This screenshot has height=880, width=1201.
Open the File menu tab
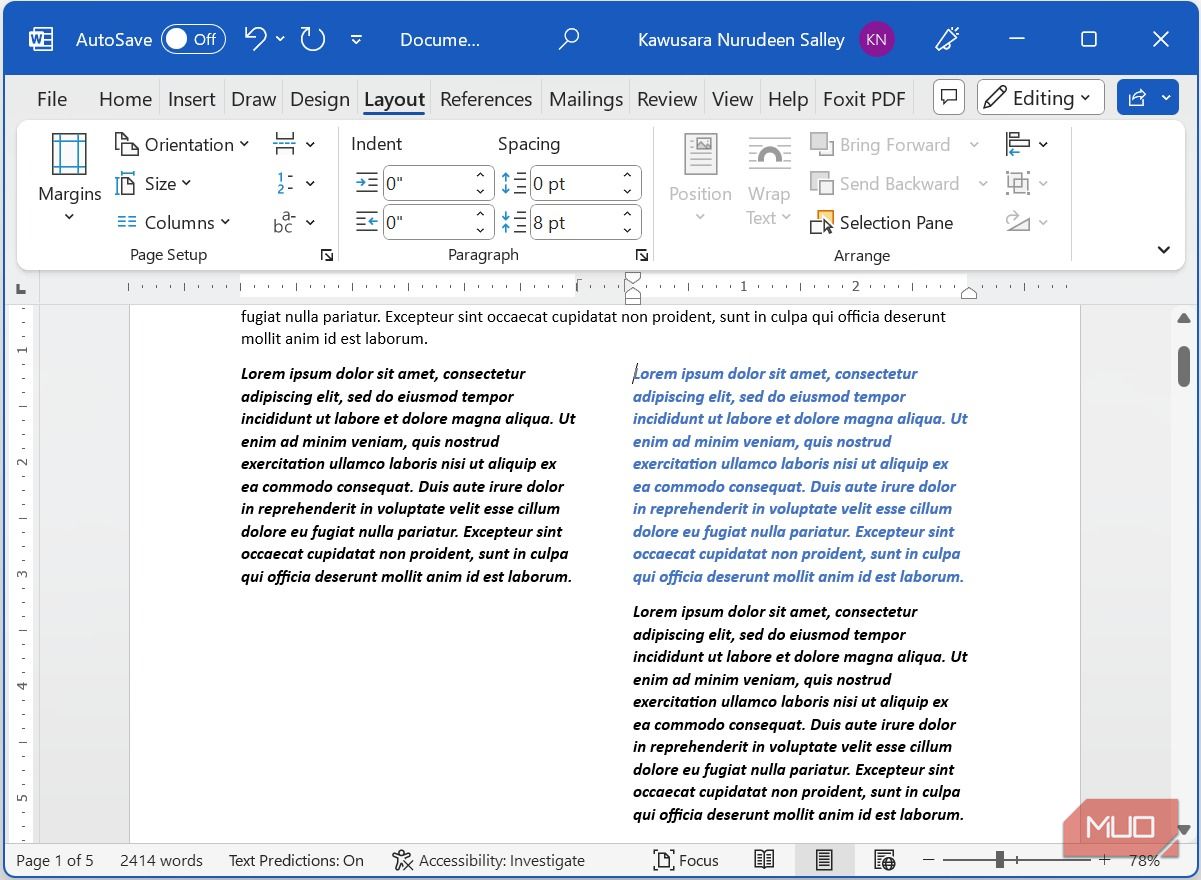point(52,99)
